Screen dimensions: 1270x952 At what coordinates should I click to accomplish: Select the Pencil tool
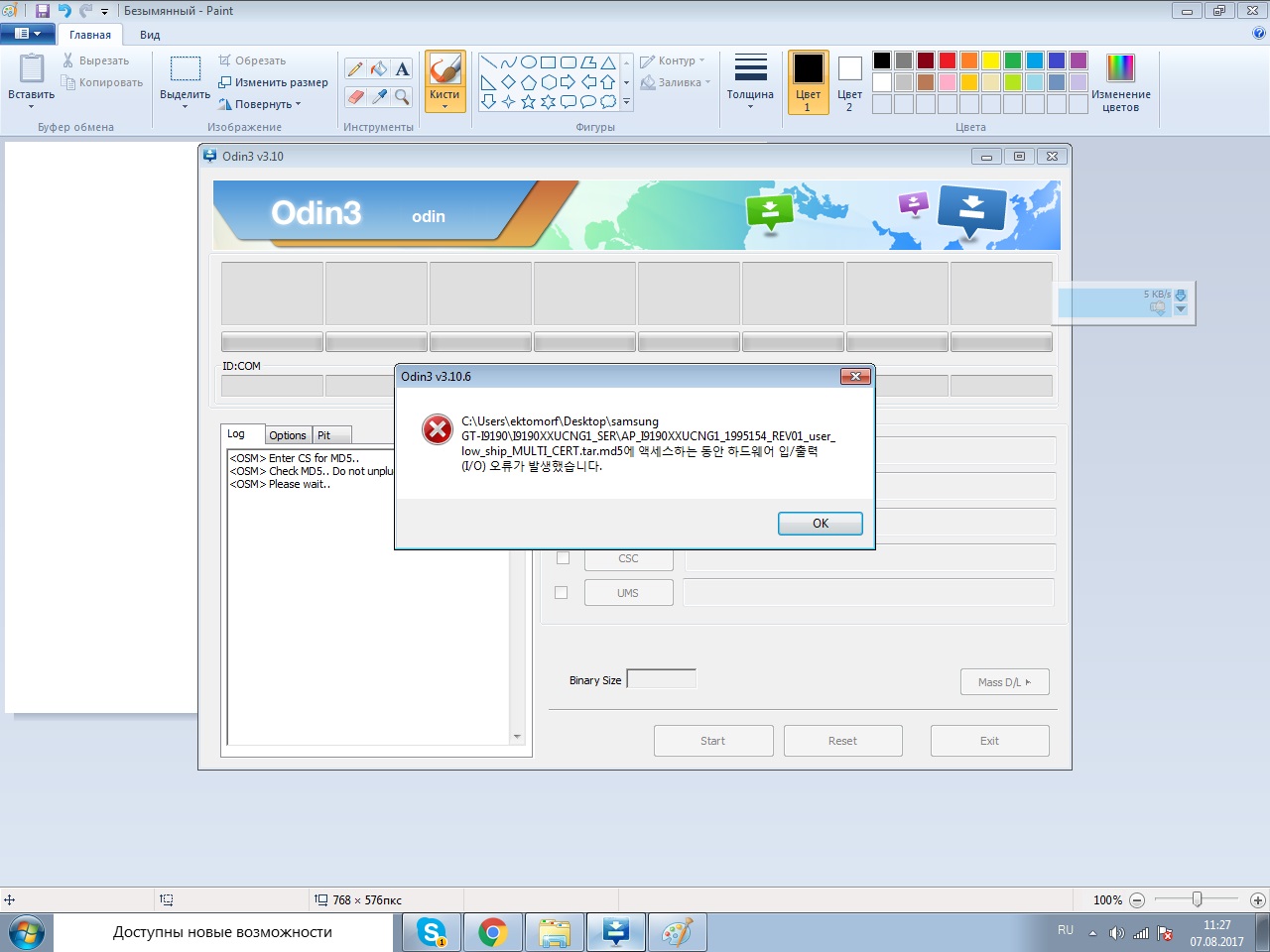pos(355,68)
